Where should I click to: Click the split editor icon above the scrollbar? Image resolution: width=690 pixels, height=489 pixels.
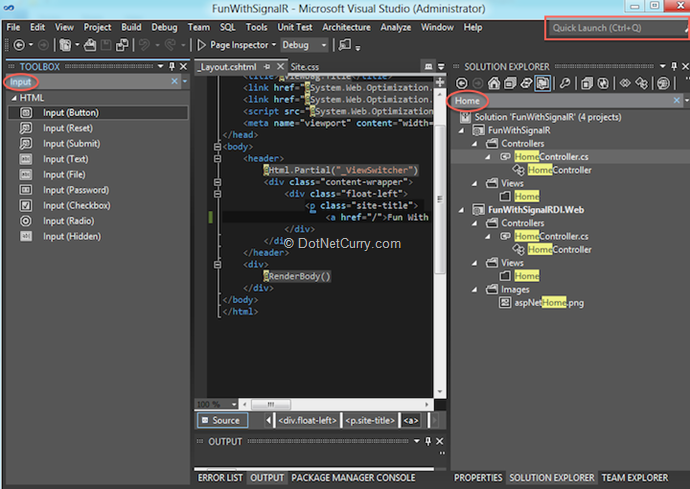click(x=440, y=82)
